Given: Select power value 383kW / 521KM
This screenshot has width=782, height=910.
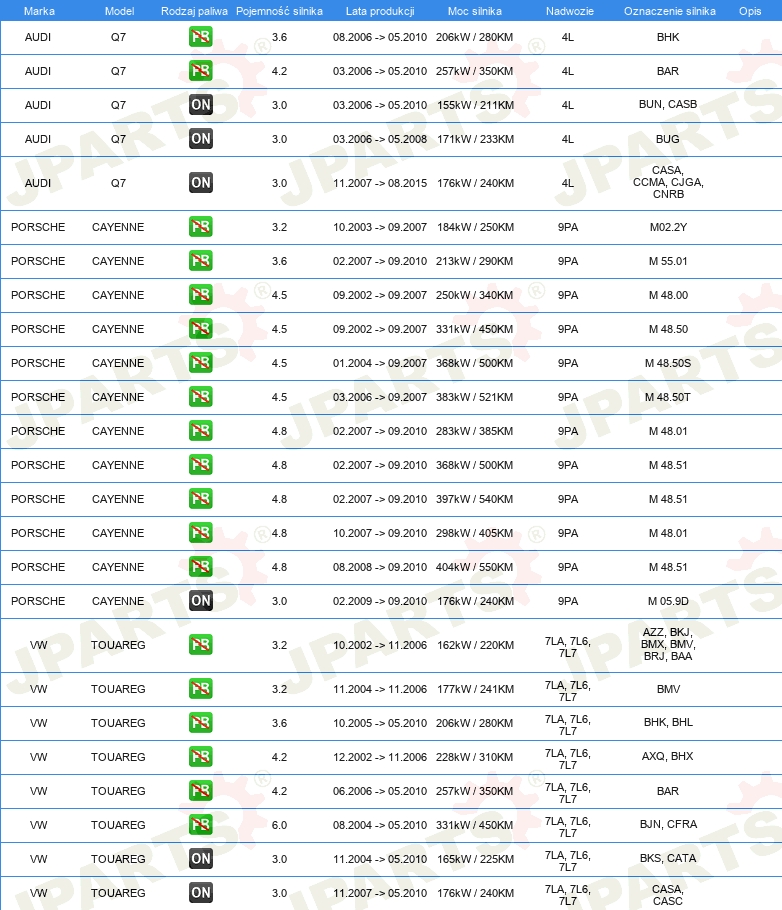Looking at the screenshot, I should pyautogui.click(x=475, y=398).
